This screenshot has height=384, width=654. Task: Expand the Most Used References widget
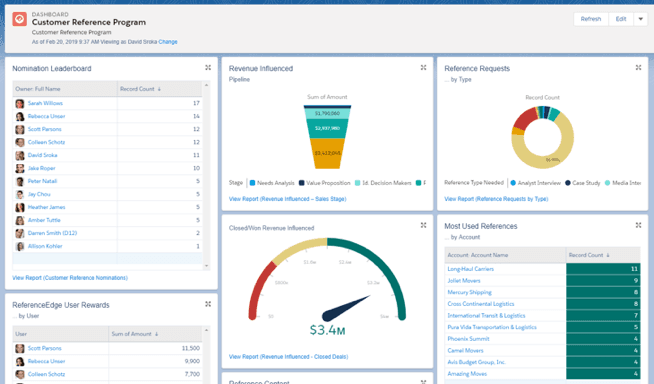point(638,225)
